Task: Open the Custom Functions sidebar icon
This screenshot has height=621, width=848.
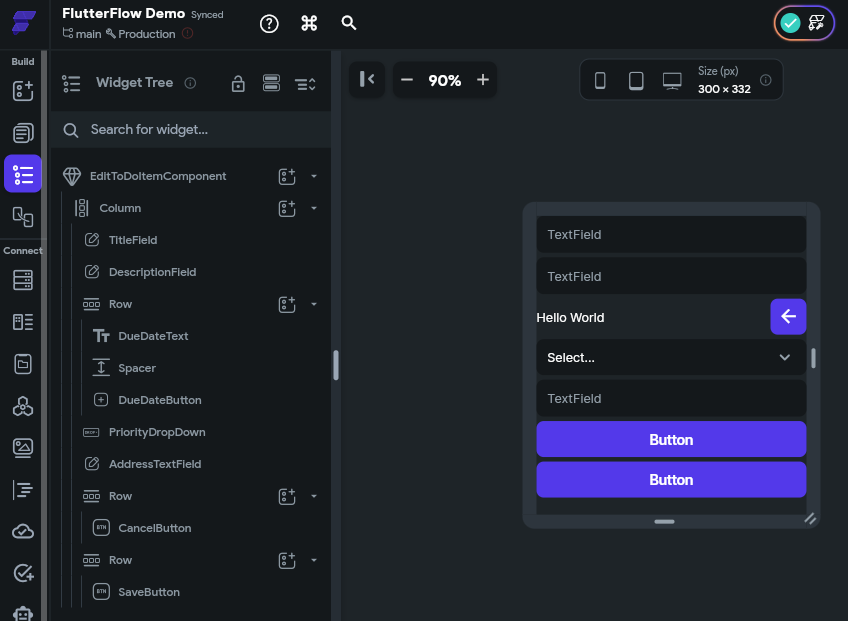Action: click(23, 490)
